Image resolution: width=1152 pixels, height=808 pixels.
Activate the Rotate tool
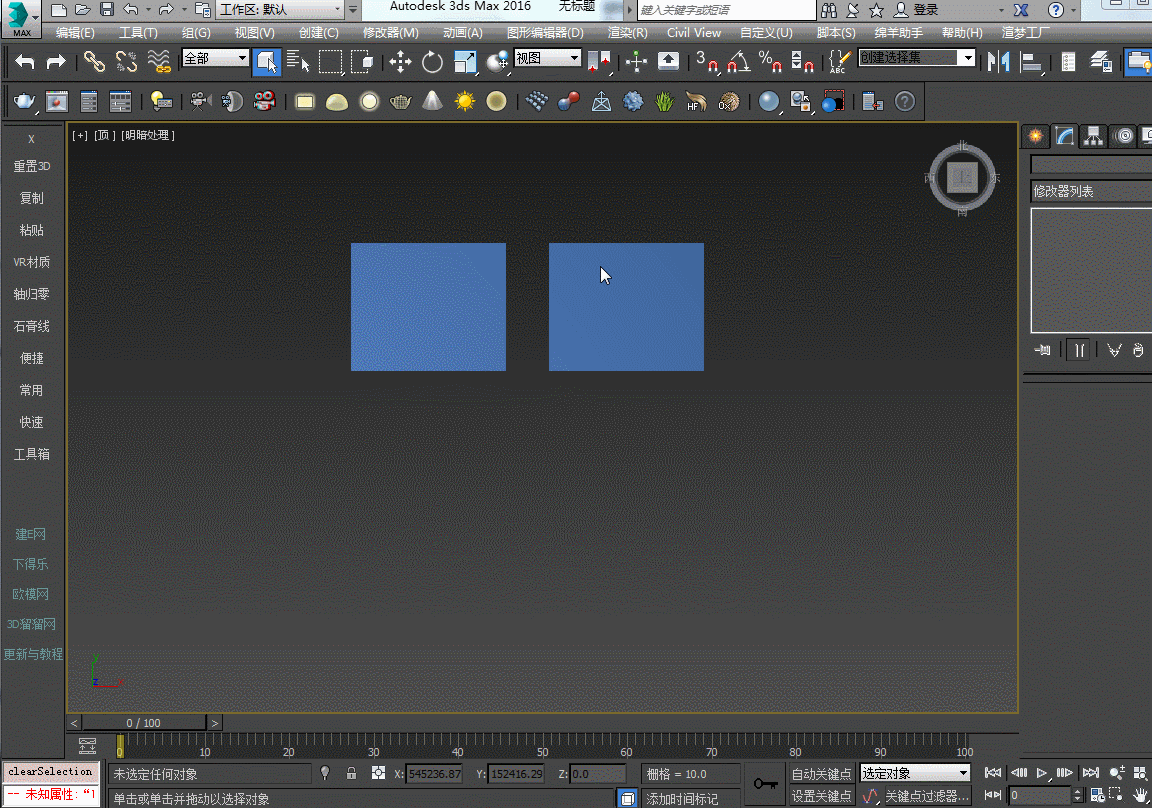432,62
